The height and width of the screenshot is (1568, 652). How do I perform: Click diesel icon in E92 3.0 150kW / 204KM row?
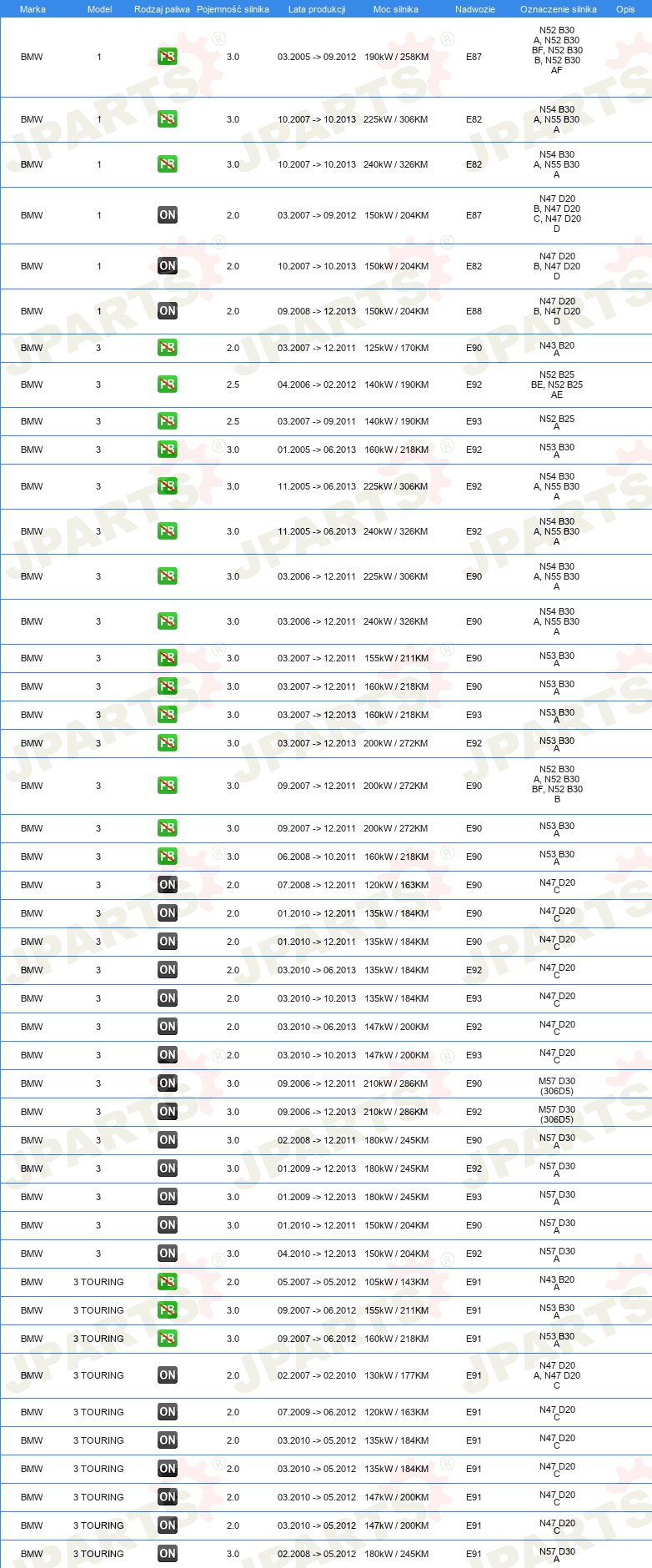(168, 1254)
